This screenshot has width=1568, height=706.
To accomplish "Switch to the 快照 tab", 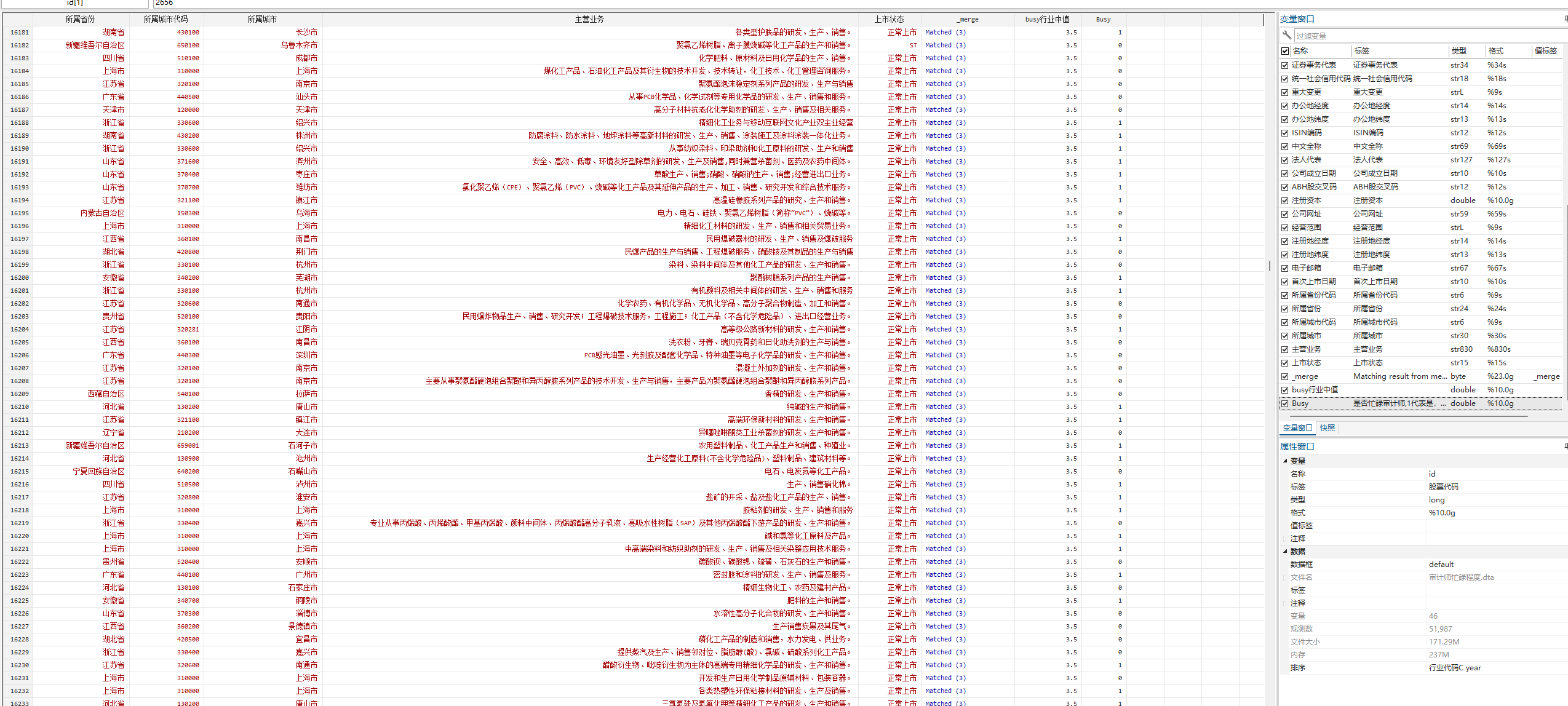I will pyautogui.click(x=1327, y=428).
